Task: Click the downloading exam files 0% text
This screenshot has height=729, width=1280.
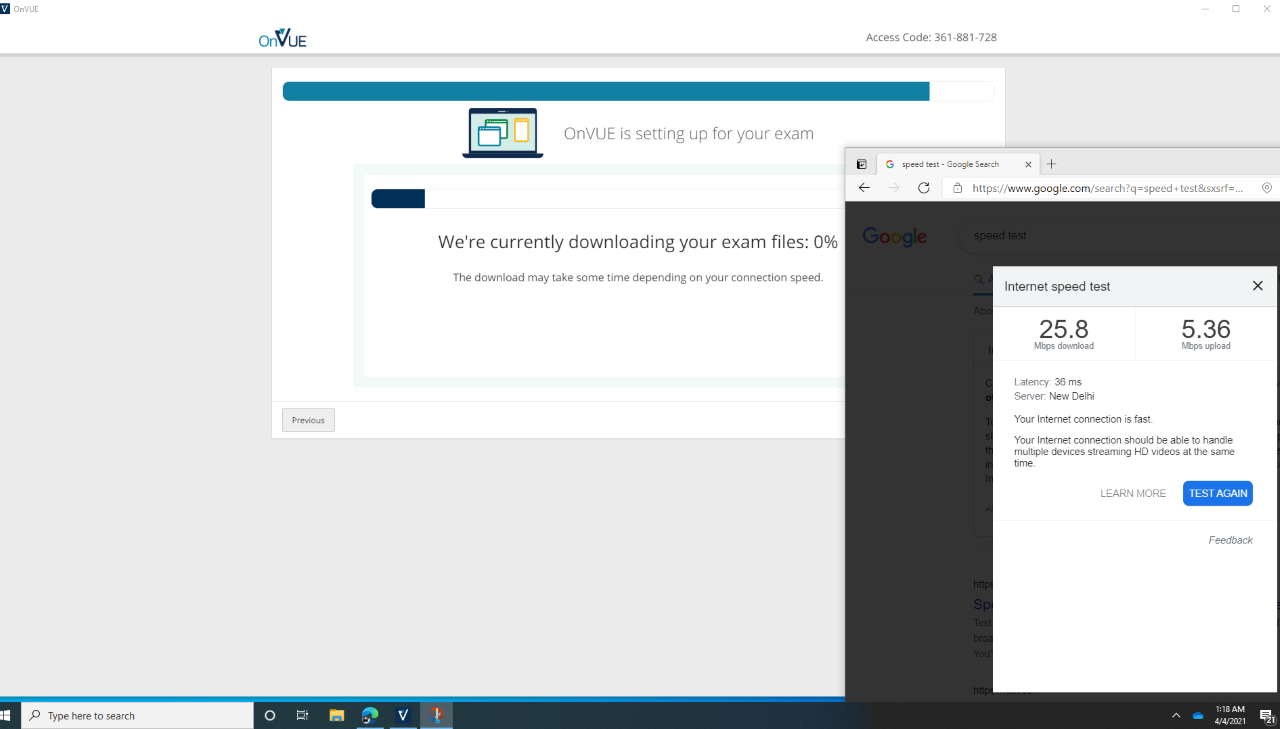Action: coord(638,242)
